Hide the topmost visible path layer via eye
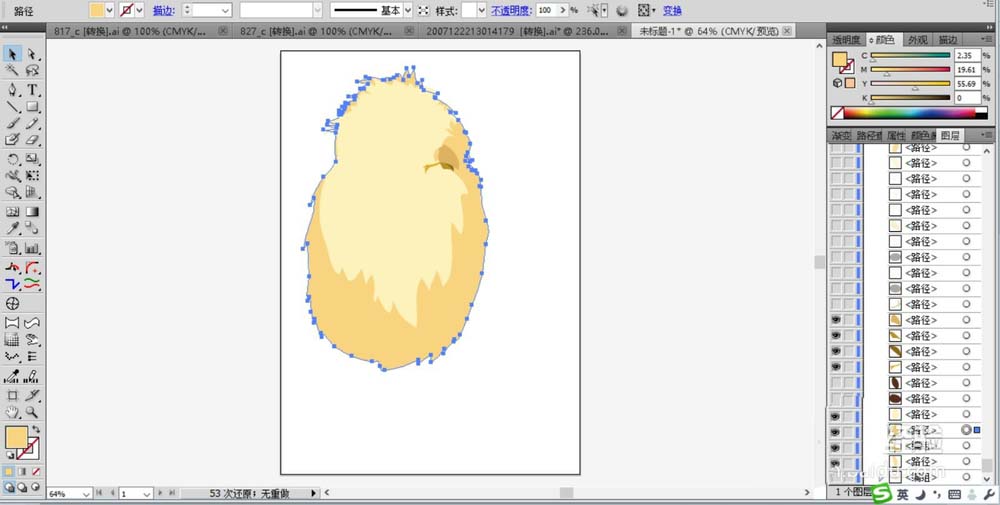1000x505 pixels. click(835, 319)
